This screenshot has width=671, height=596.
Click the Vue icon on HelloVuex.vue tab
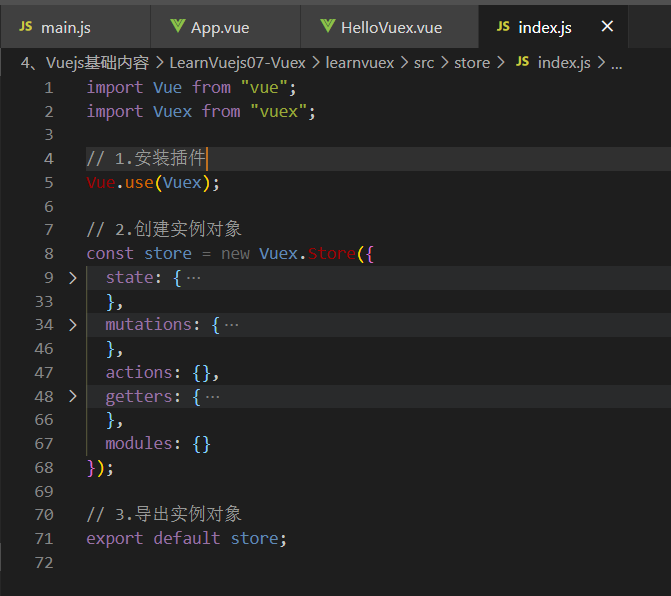[x=327, y=27]
